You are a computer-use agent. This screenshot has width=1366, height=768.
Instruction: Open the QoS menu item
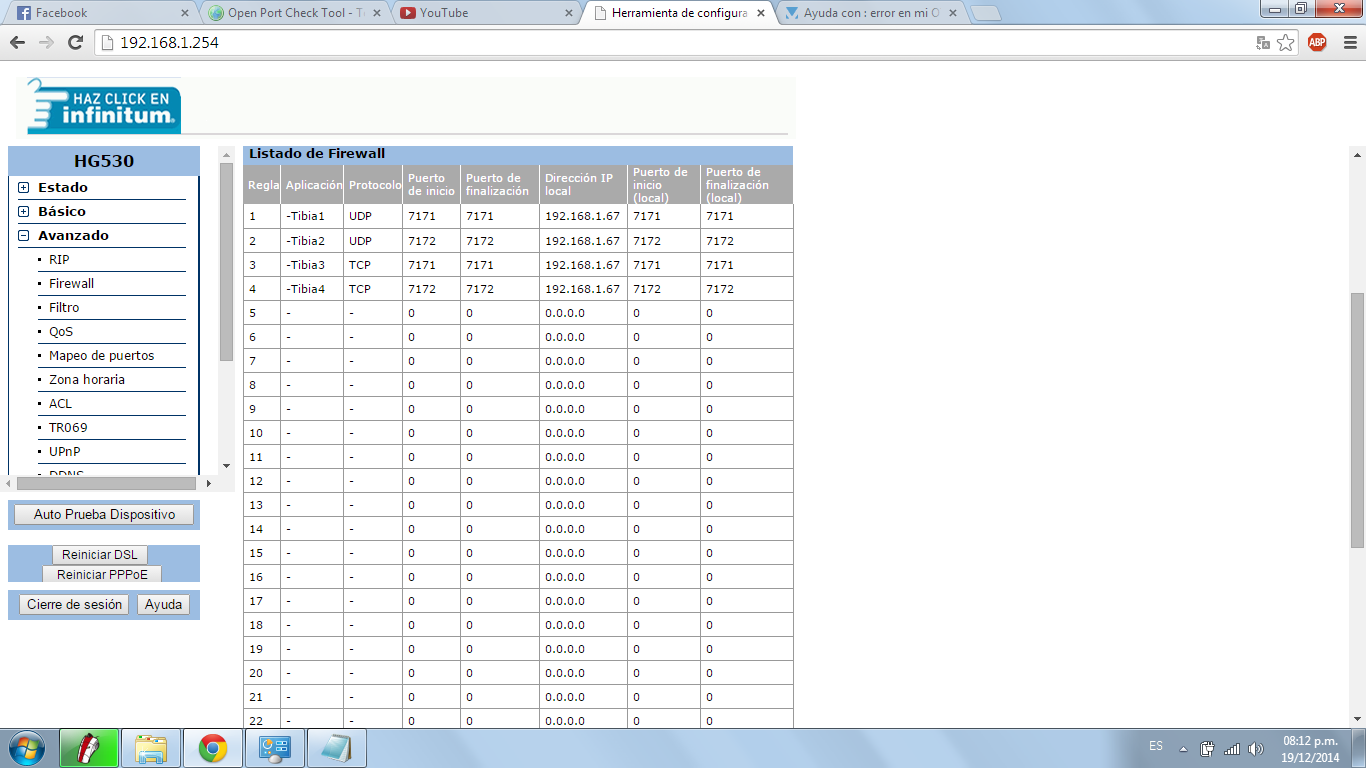pyautogui.click(x=61, y=331)
